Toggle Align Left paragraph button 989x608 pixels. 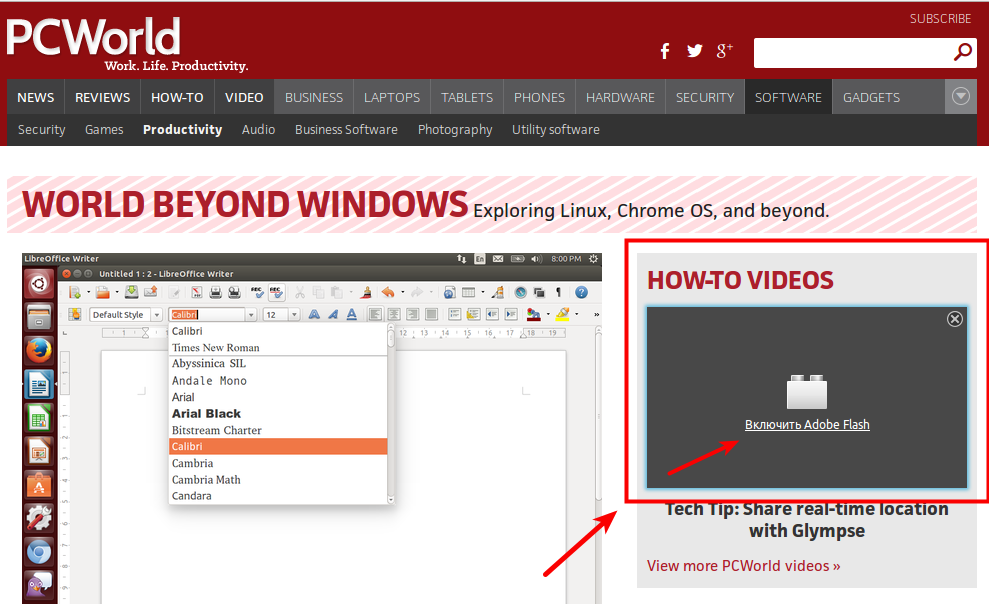375,314
